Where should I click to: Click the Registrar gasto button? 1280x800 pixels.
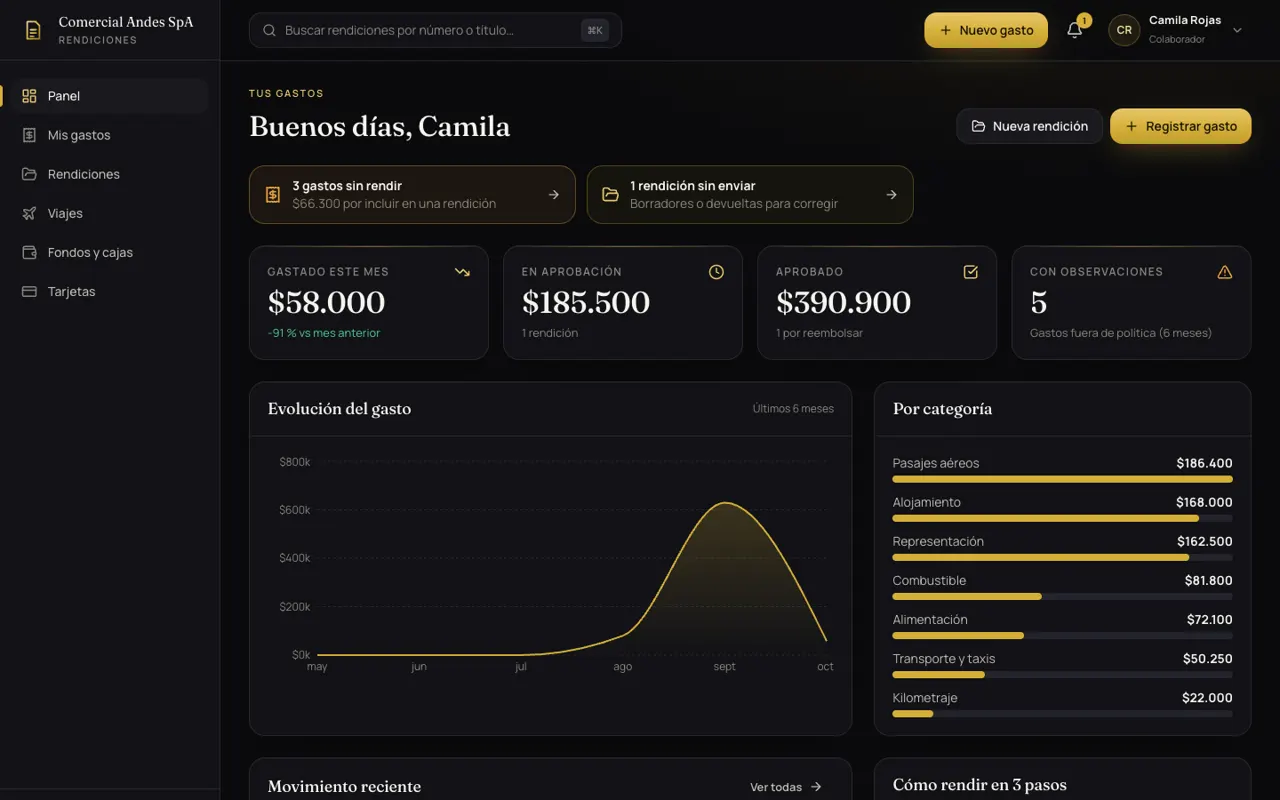pos(1181,126)
